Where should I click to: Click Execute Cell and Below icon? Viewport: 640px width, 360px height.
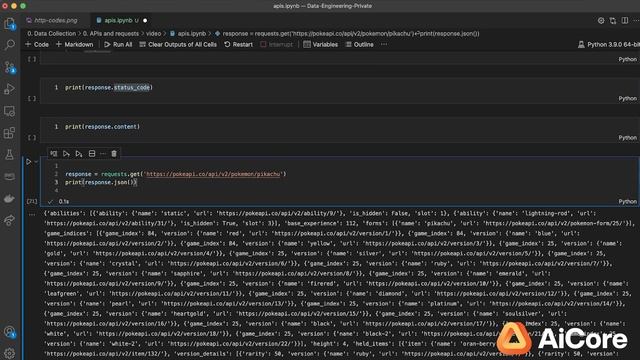pos(79,154)
